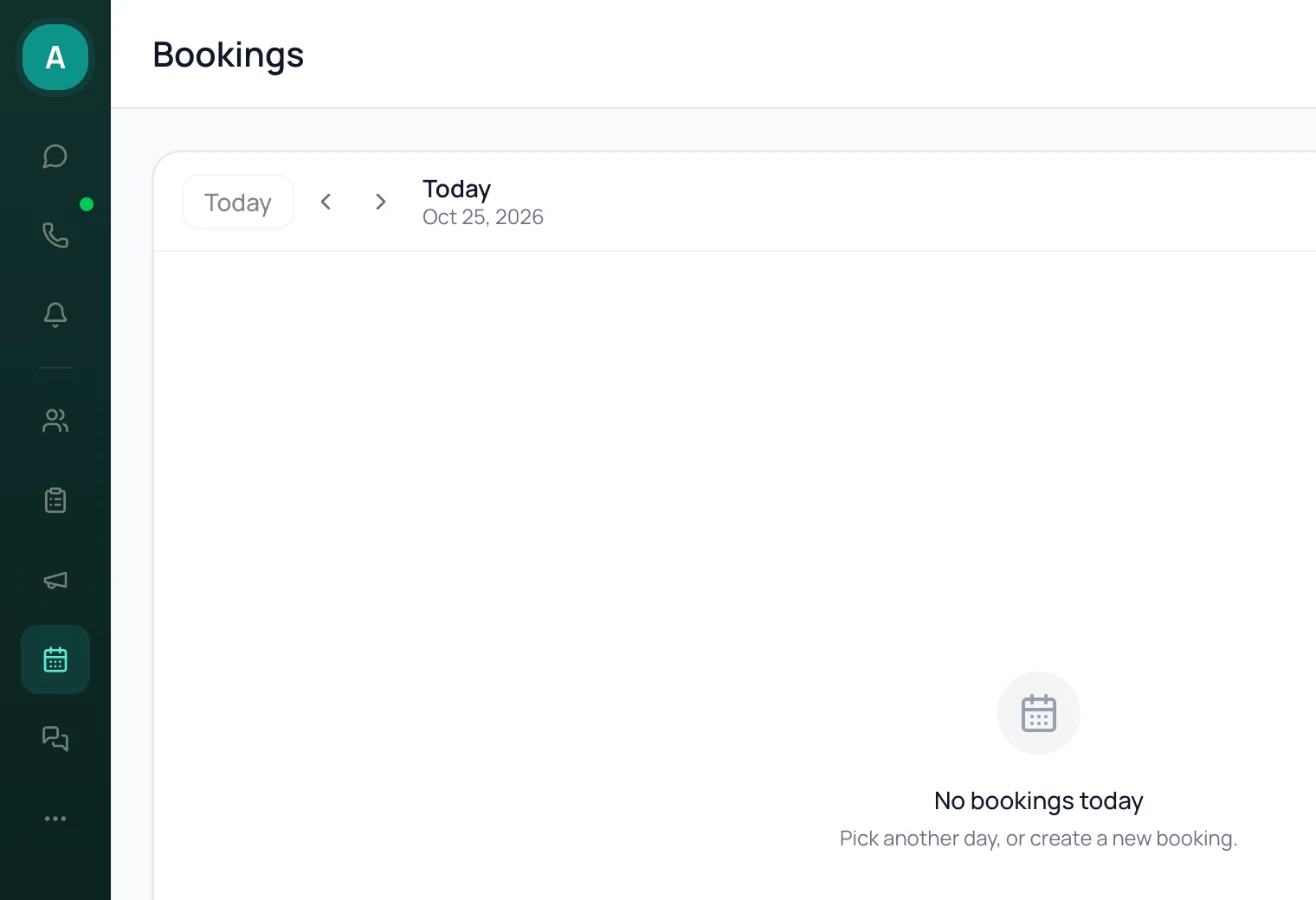Open the clipboard tasks icon
This screenshot has width=1316, height=900.
coord(55,500)
